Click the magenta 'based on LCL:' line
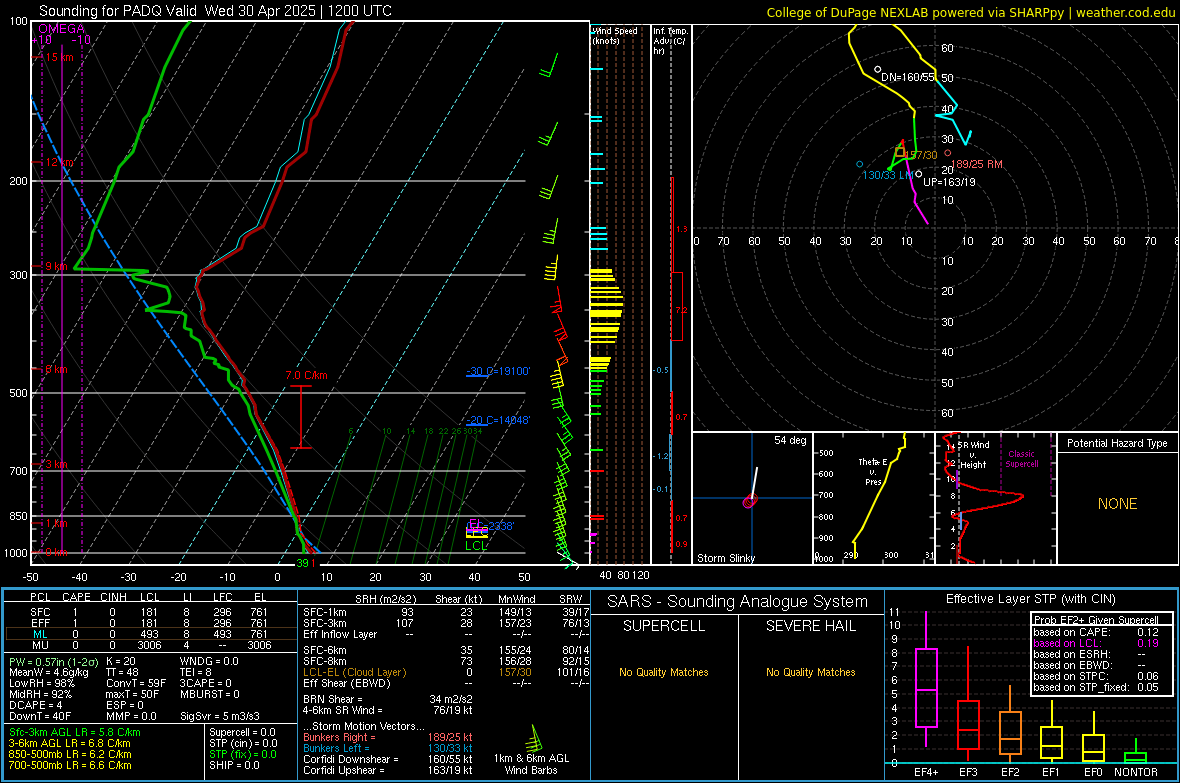The image size is (1180, 783). pos(1096,643)
